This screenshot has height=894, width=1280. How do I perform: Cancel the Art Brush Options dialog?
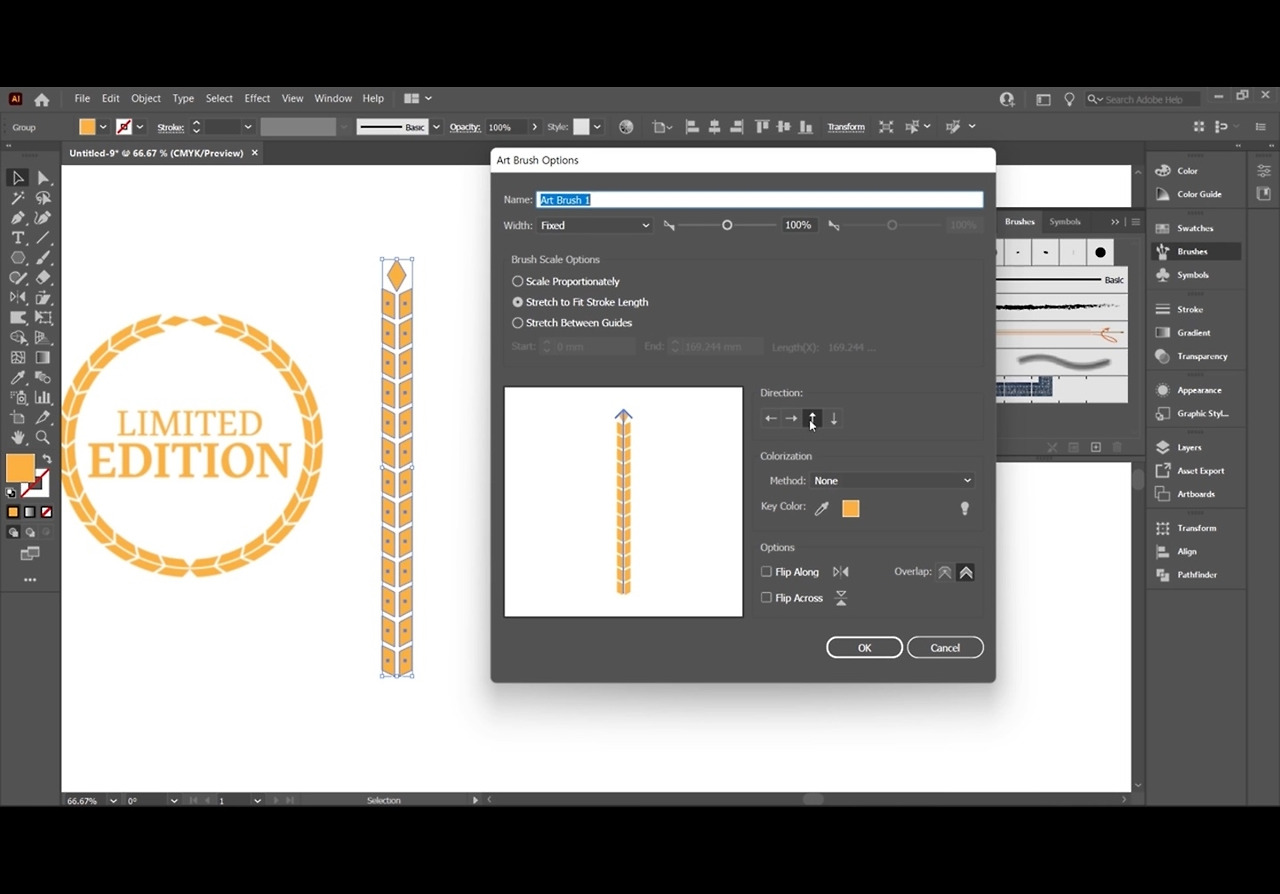pos(945,648)
